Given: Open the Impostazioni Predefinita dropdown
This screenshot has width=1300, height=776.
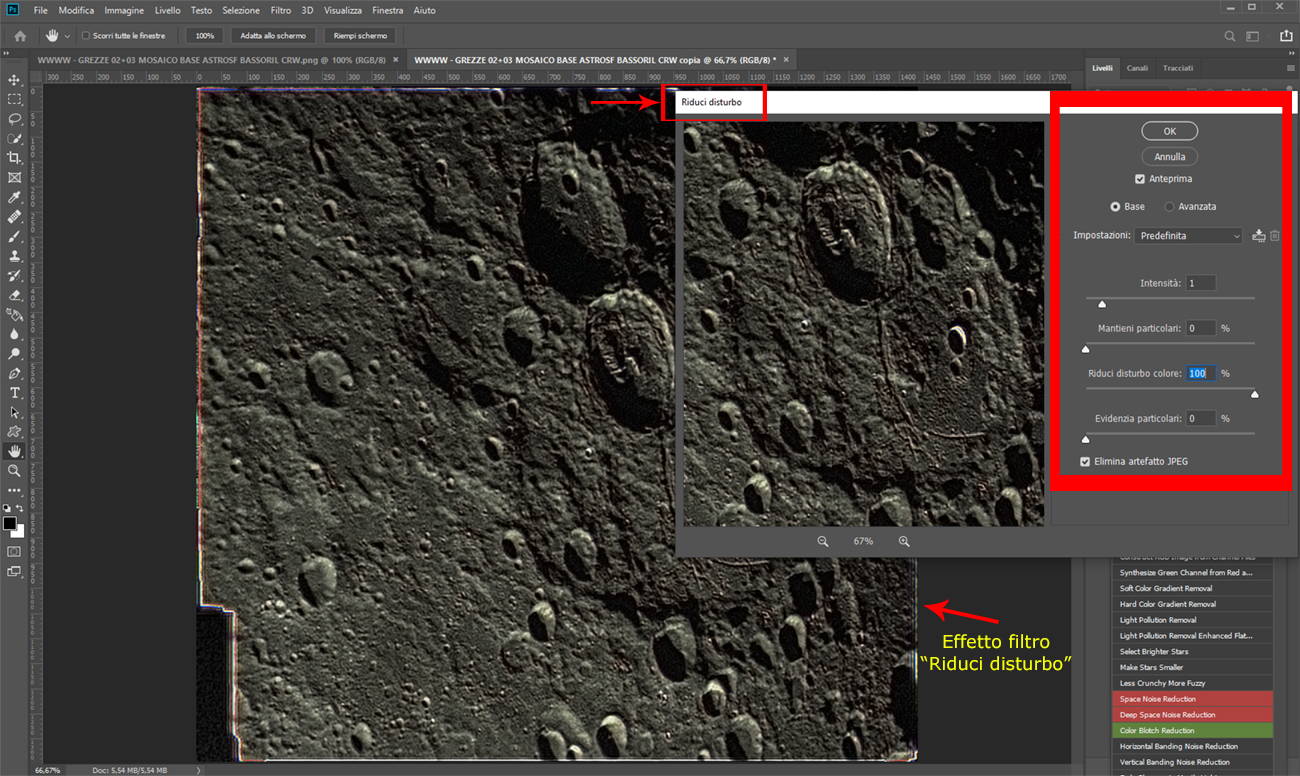Looking at the screenshot, I should click(1188, 236).
